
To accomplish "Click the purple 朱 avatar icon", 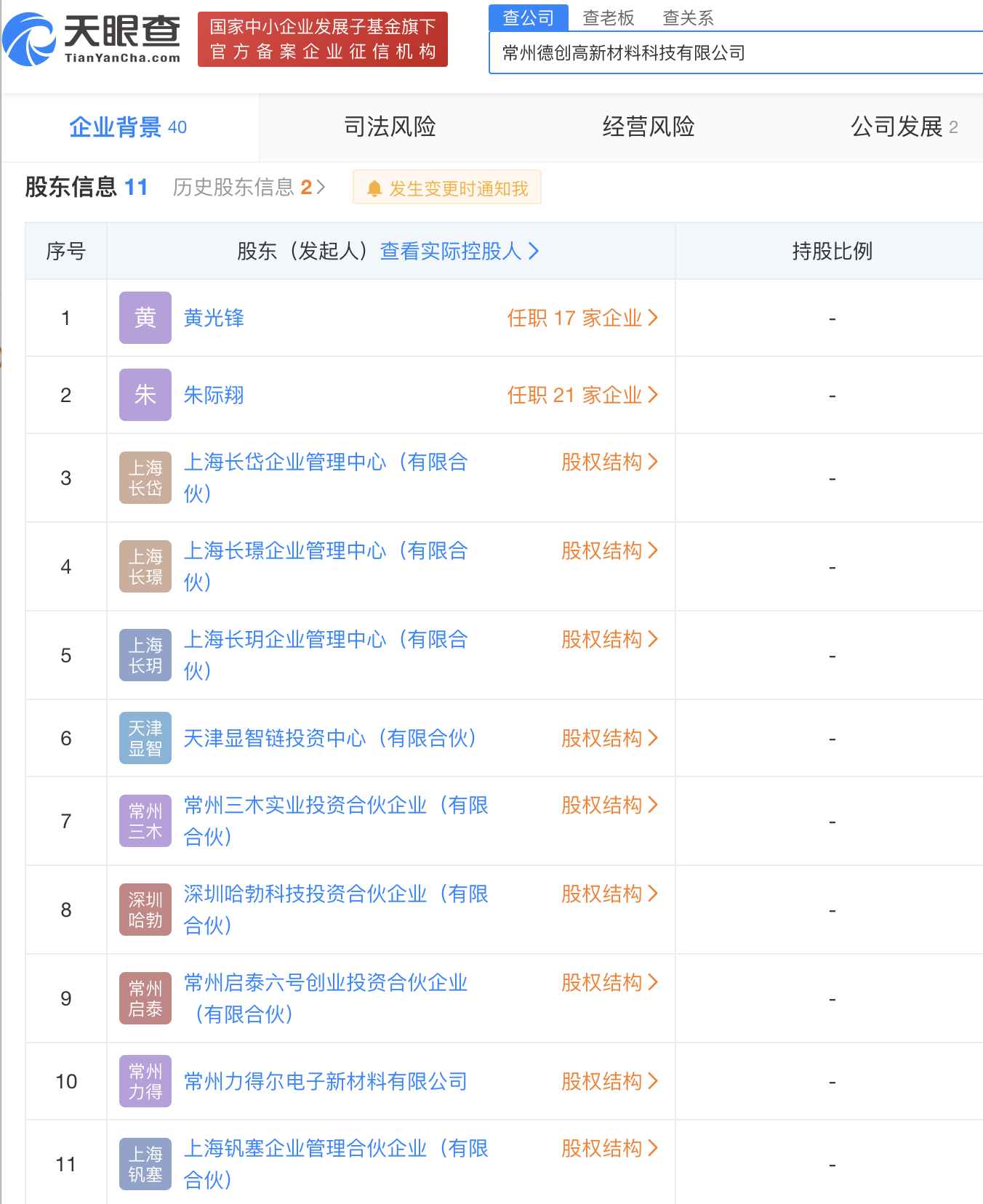I will tap(145, 395).
